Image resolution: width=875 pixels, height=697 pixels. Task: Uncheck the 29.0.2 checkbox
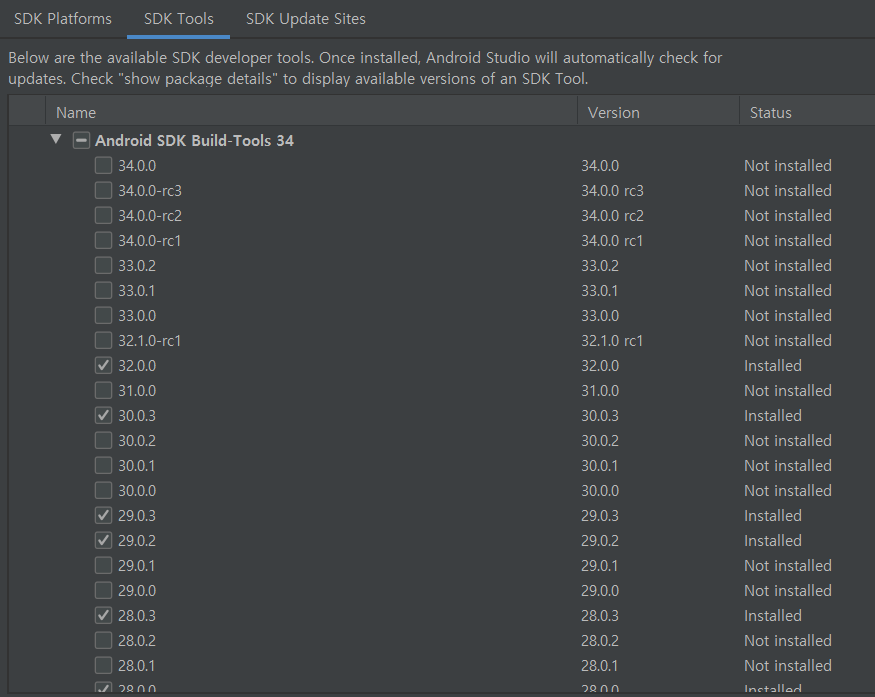[103, 540]
